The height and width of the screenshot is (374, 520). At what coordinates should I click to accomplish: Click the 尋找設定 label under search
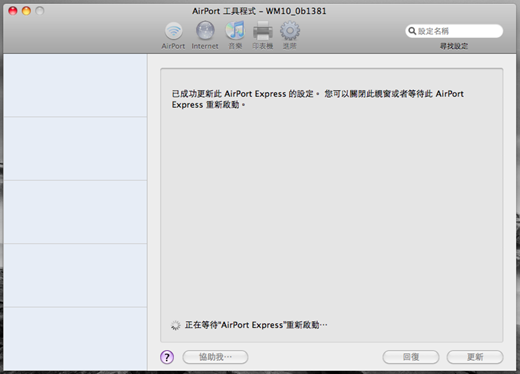454,46
